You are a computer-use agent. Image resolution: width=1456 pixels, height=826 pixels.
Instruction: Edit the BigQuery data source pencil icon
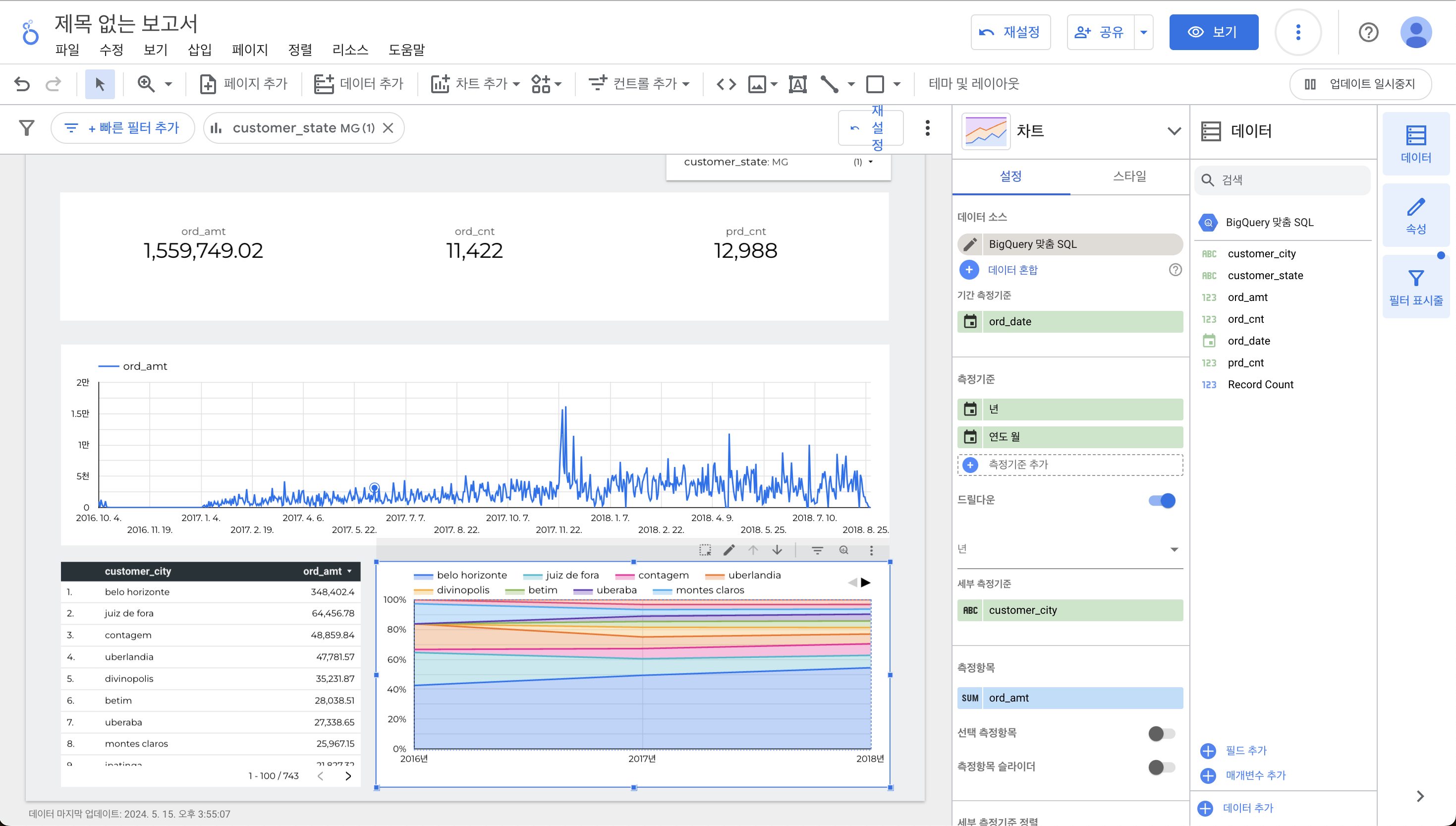(970, 244)
